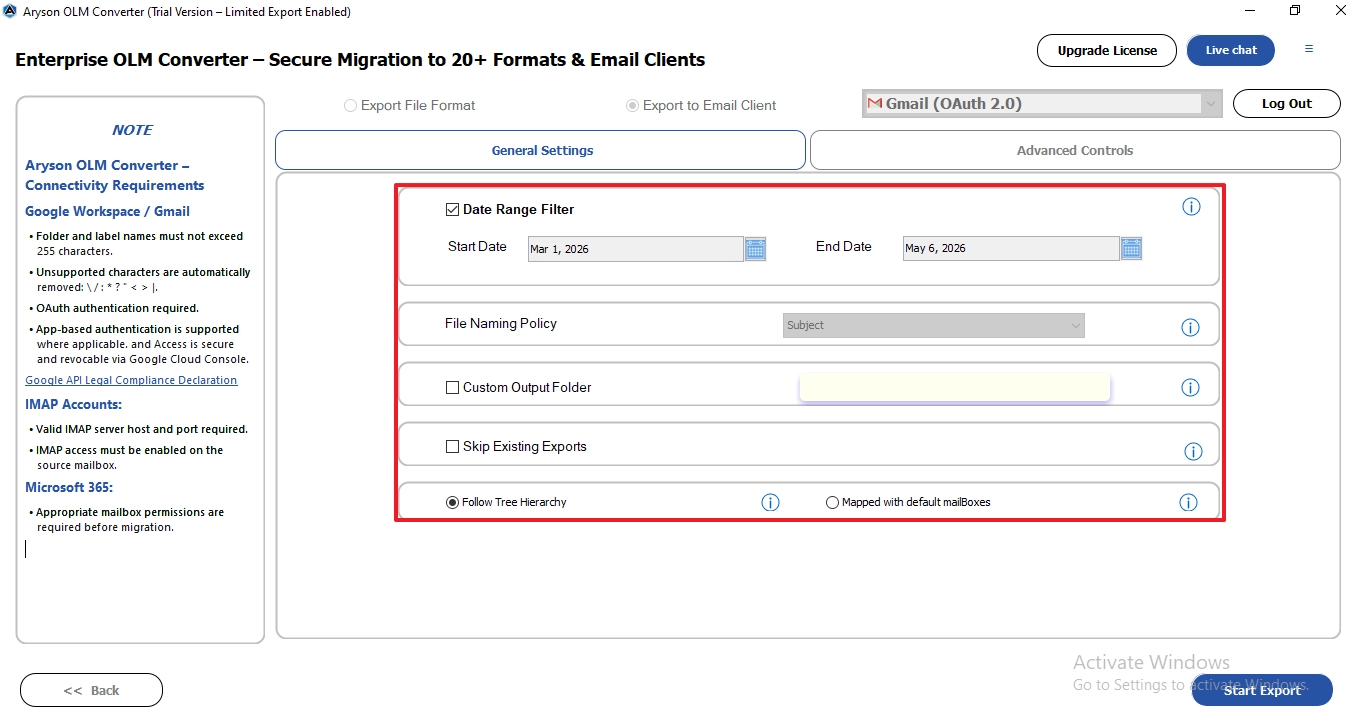1366x728 pixels.
Task: Click 'OAuth authentication required.' note text
Action: coord(117,308)
